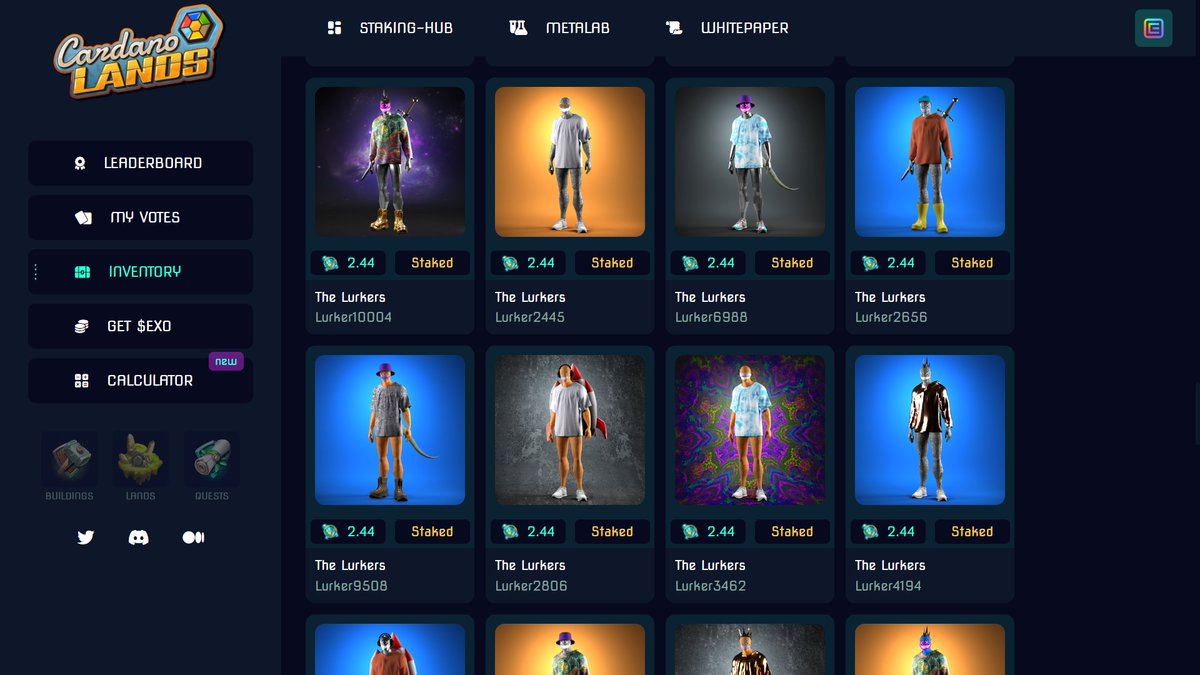Open the Metalab menu item
This screenshot has height=675, width=1200.
click(x=559, y=28)
